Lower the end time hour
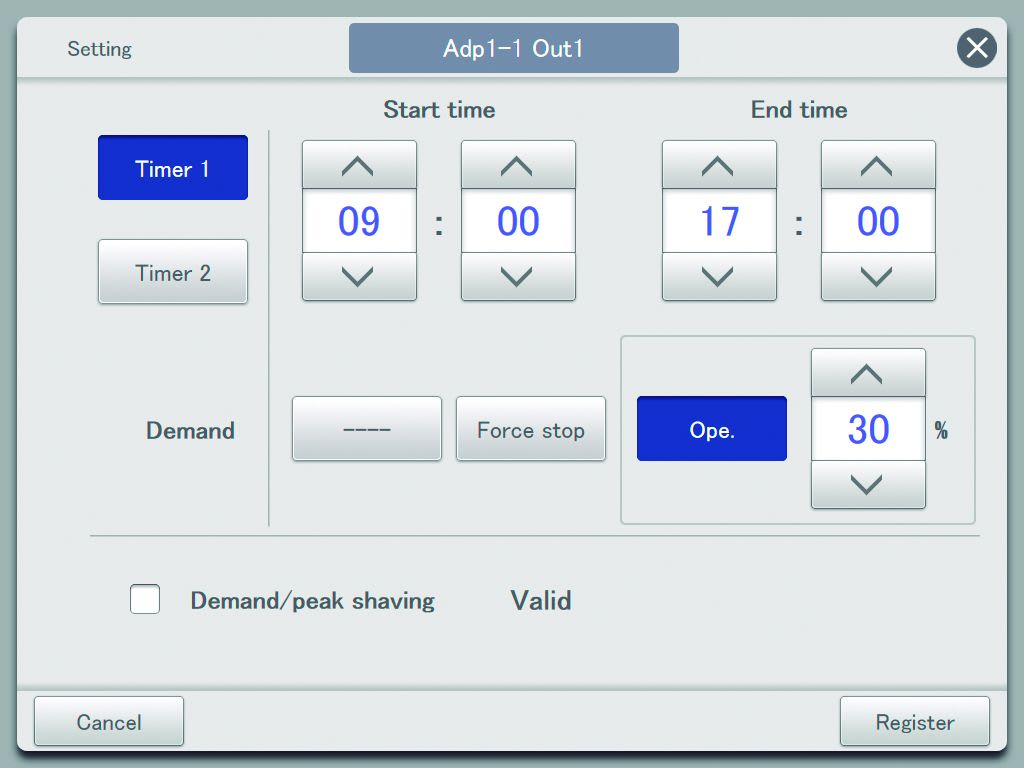 [719, 276]
